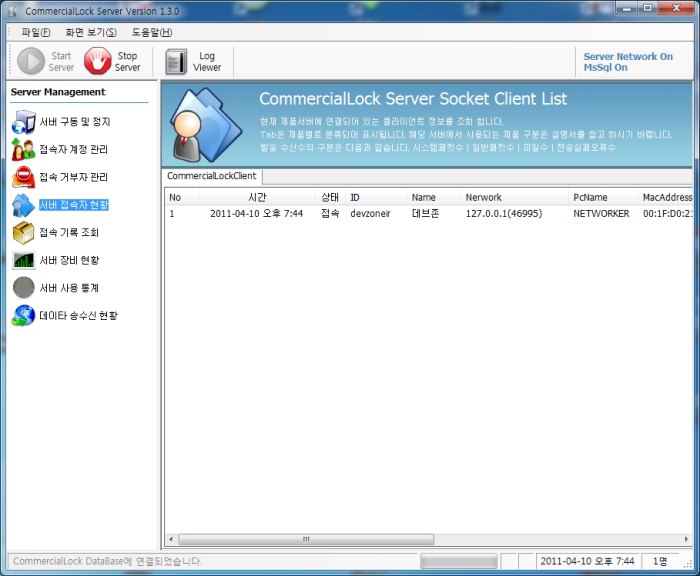This screenshot has width=700, height=576.
Task: Click the 접속 기록 조회 box icon
Action: pos(23,233)
